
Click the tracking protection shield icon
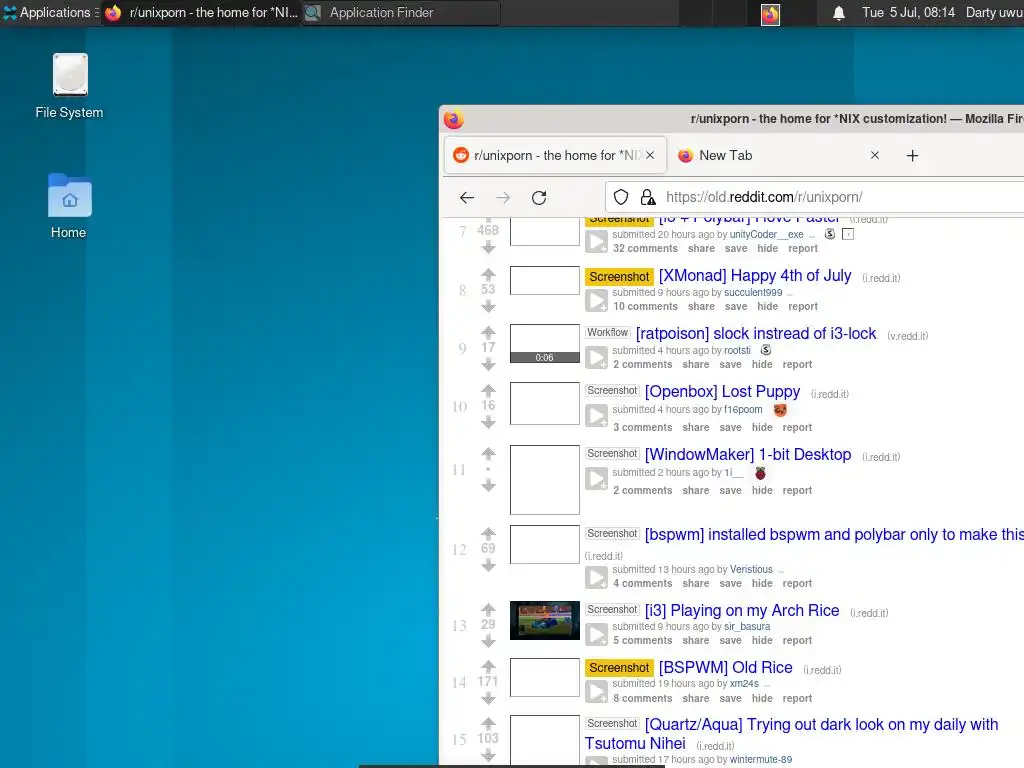[621, 197]
